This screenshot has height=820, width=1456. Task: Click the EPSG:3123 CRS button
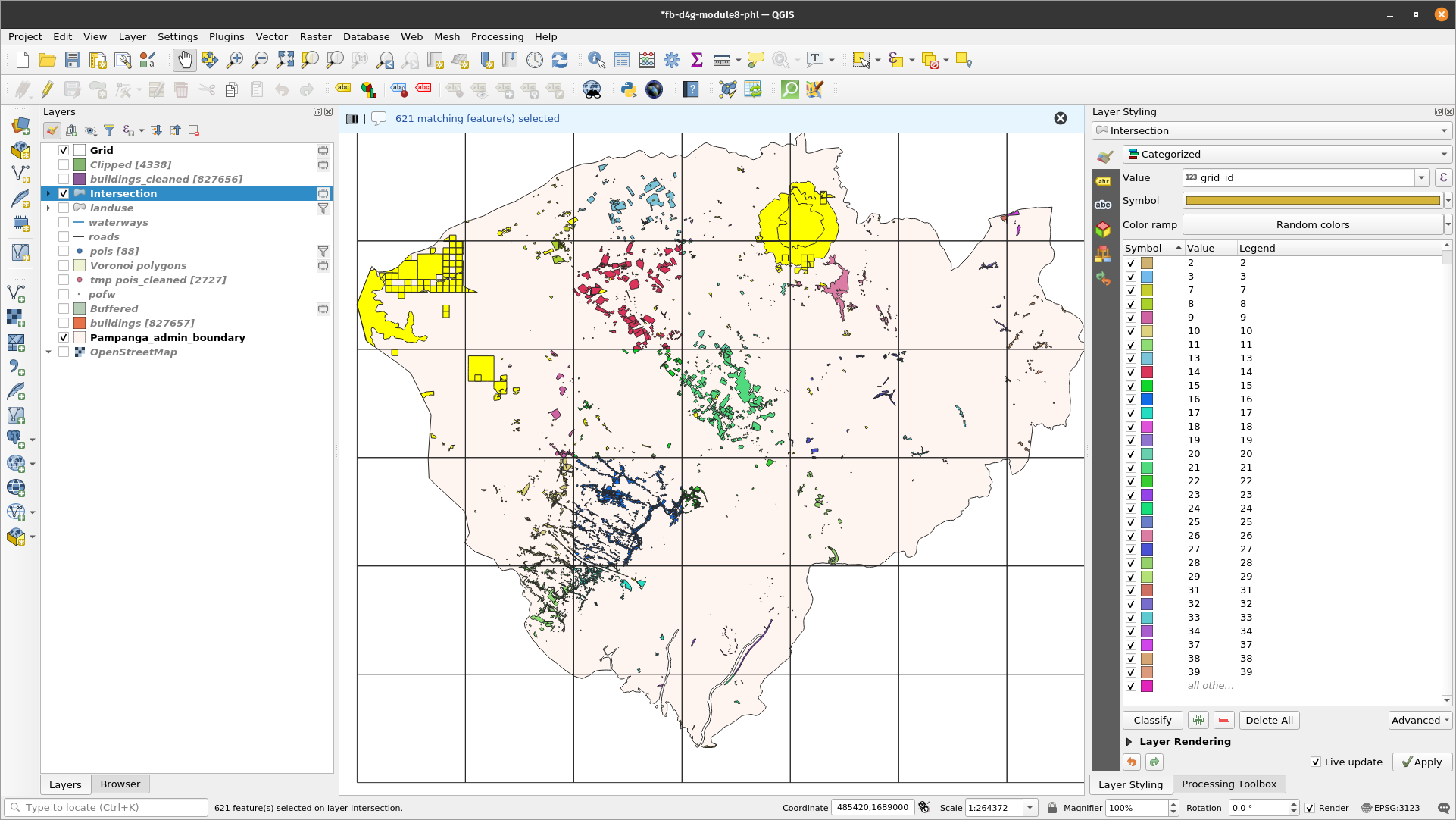1391,808
